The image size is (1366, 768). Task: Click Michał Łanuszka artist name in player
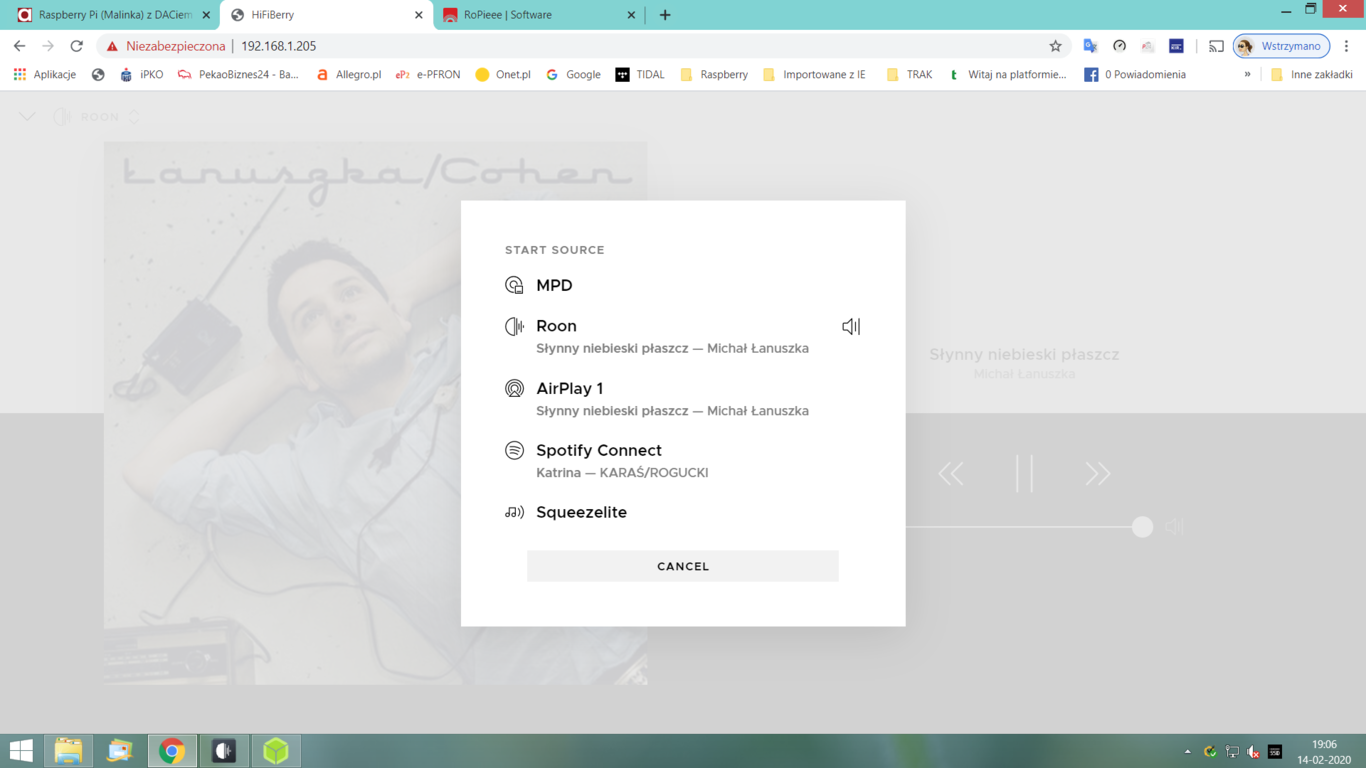click(1024, 374)
